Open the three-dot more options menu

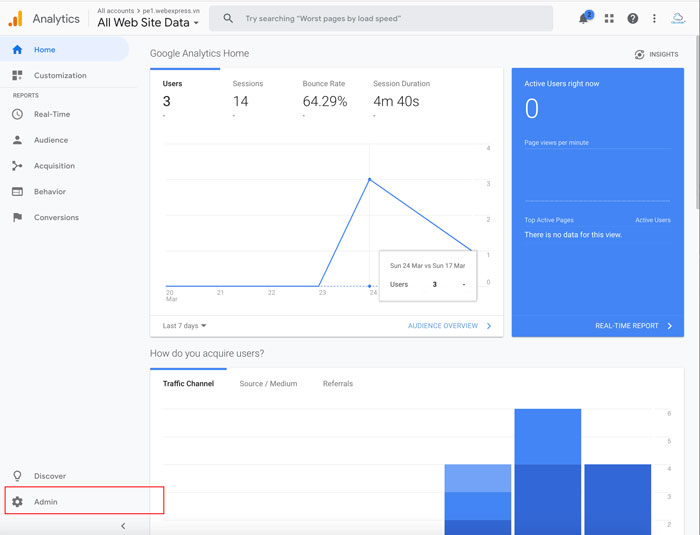coord(655,19)
